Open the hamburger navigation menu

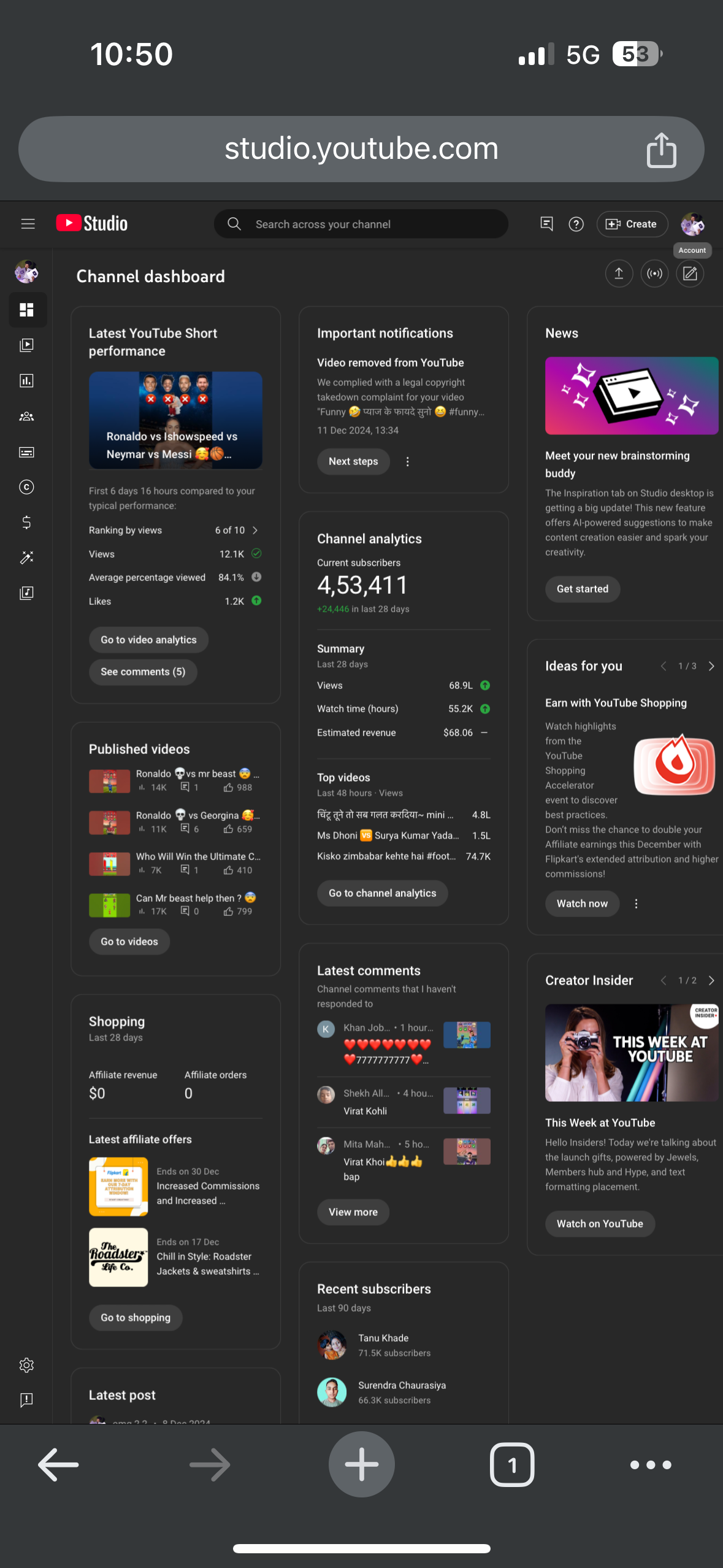(x=28, y=224)
